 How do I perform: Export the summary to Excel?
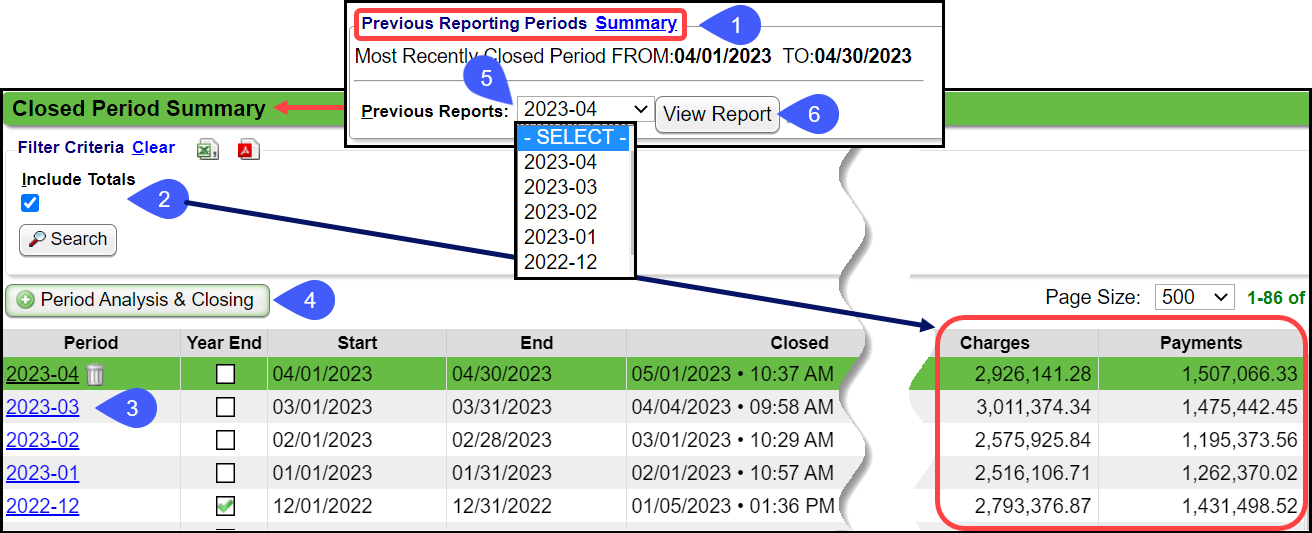click(x=207, y=149)
